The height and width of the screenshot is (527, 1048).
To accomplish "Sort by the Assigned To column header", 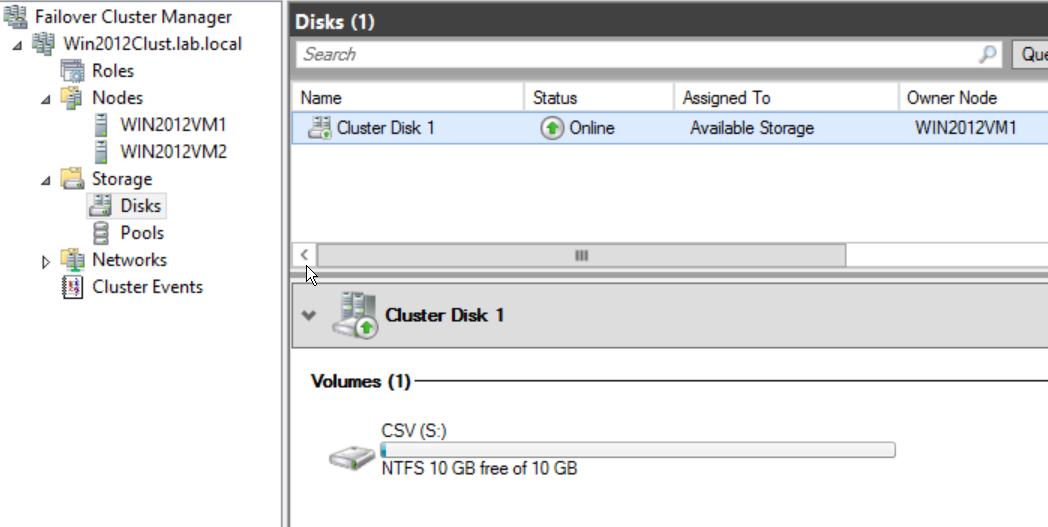I will pos(787,98).
